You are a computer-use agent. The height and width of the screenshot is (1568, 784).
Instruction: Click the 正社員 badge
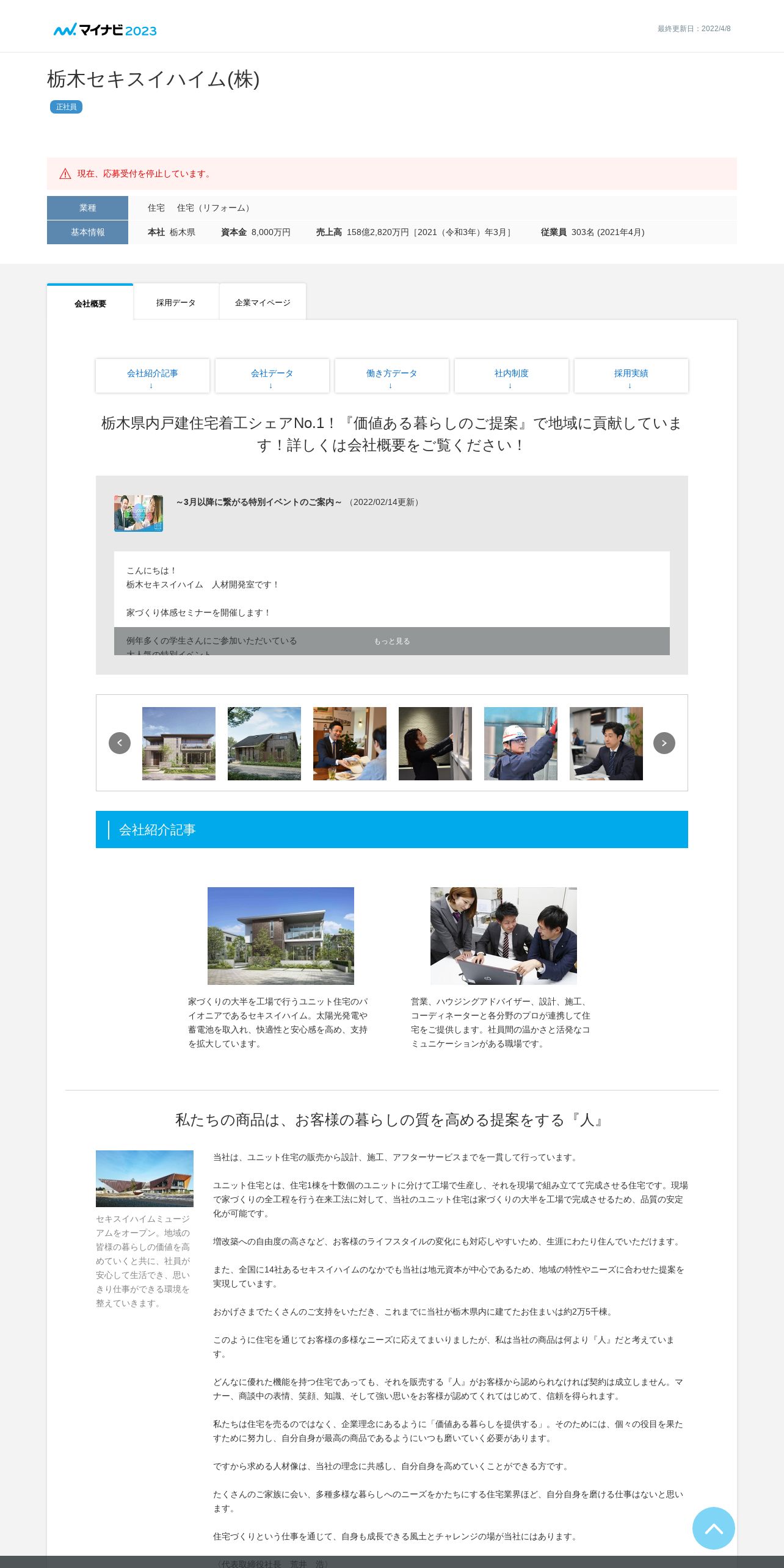[66, 107]
